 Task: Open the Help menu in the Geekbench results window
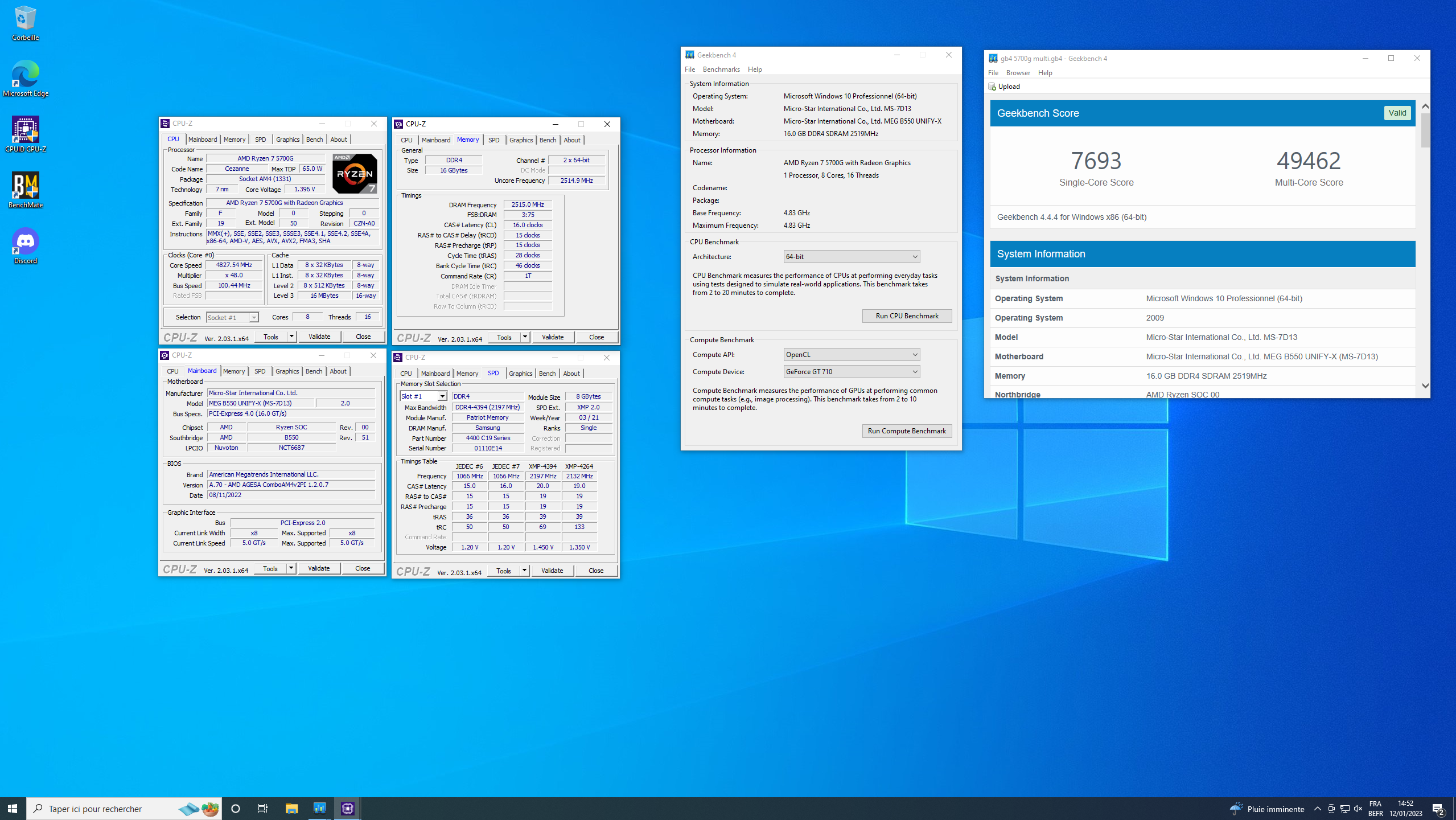click(x=1045, y=73)
